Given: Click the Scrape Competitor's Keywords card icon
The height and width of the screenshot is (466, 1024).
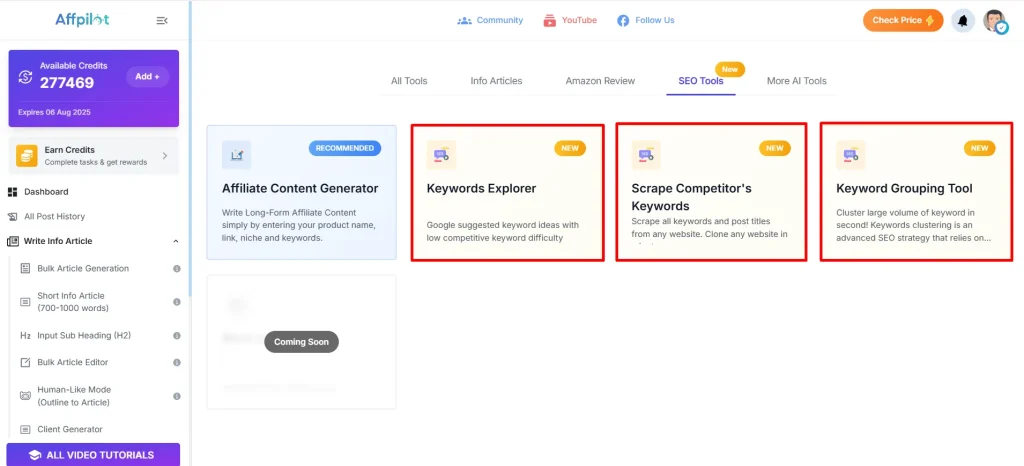Looking at the screenshot, I should [x=646, y=155].
